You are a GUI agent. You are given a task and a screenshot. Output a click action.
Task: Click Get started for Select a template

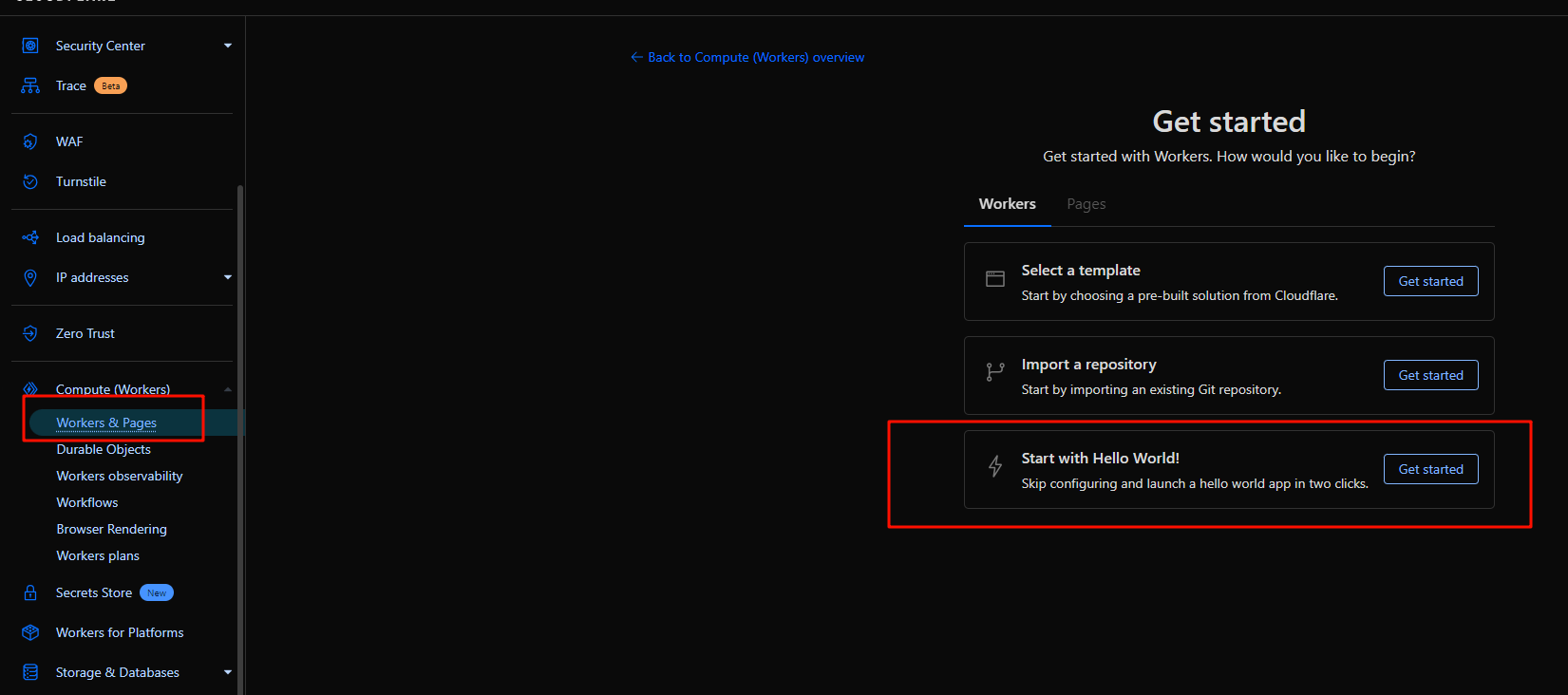click(x=1431, y=281)
